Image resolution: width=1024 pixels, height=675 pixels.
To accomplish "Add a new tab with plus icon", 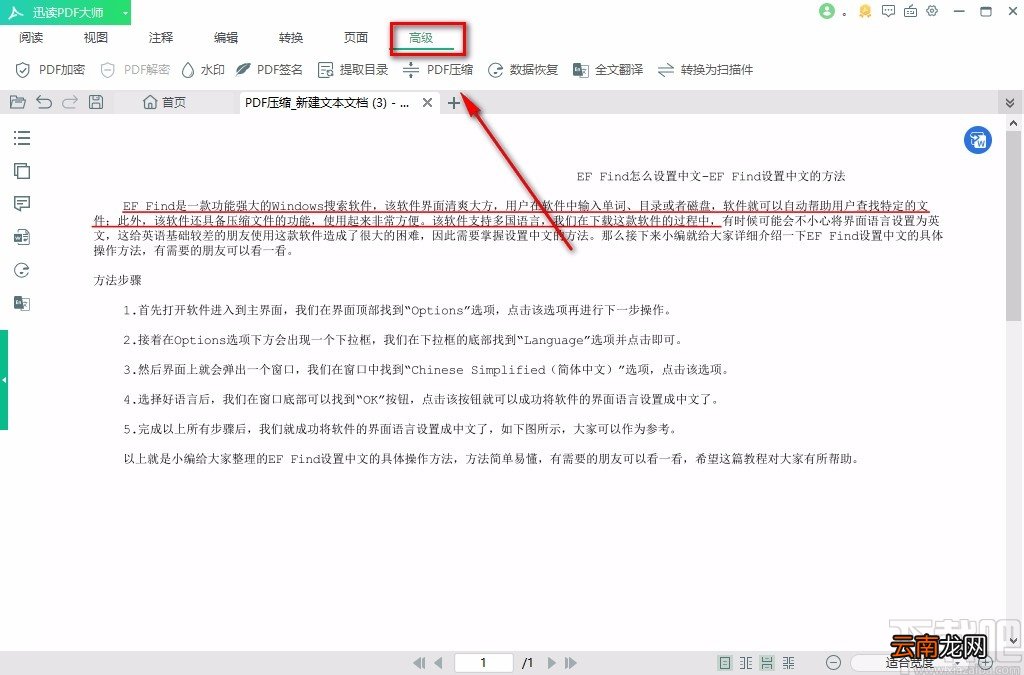I will tap(454, 102).
